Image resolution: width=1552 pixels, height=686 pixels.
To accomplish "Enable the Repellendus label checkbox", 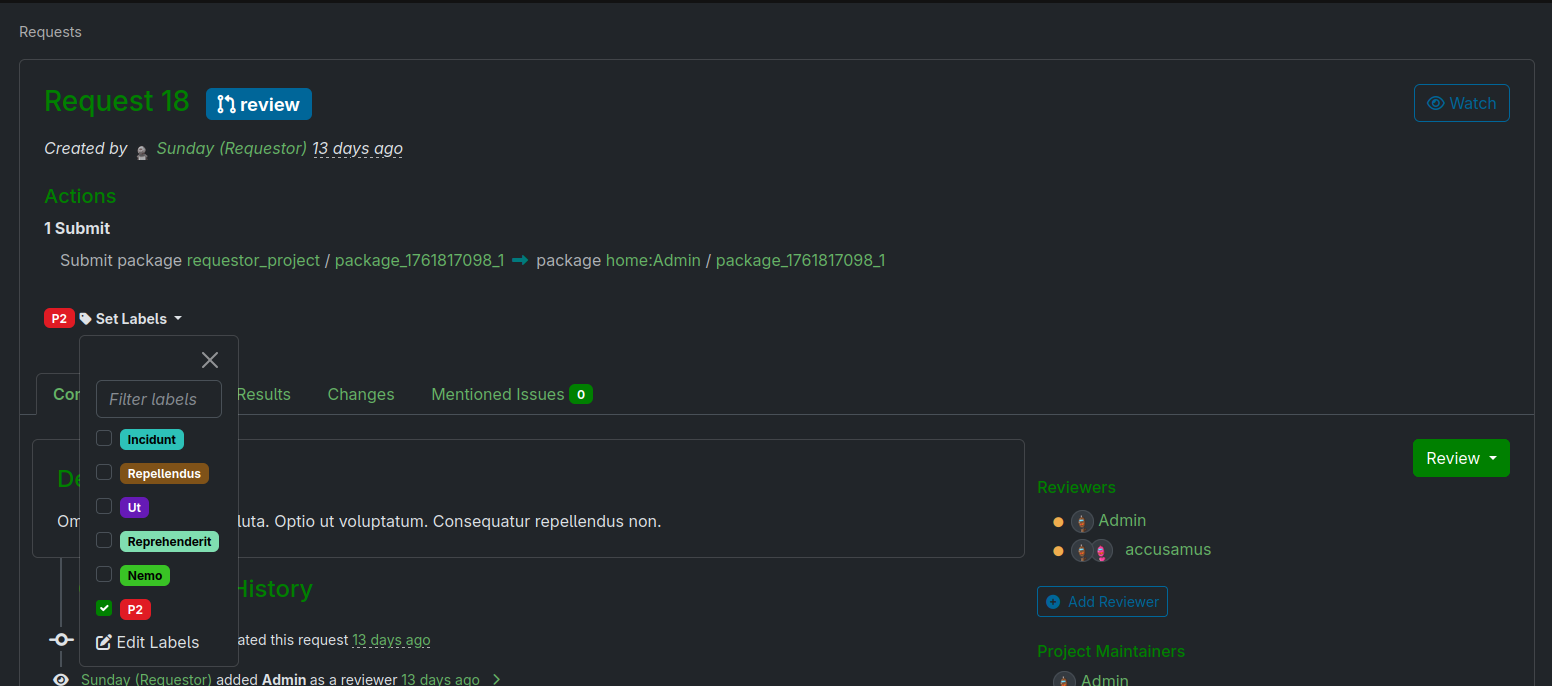I will click(x=104, y=472).
